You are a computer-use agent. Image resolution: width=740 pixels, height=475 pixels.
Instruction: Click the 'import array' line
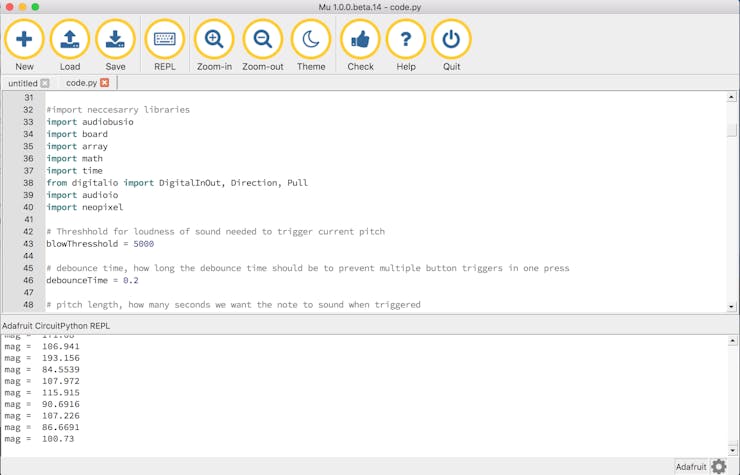[x=77, y=146]
